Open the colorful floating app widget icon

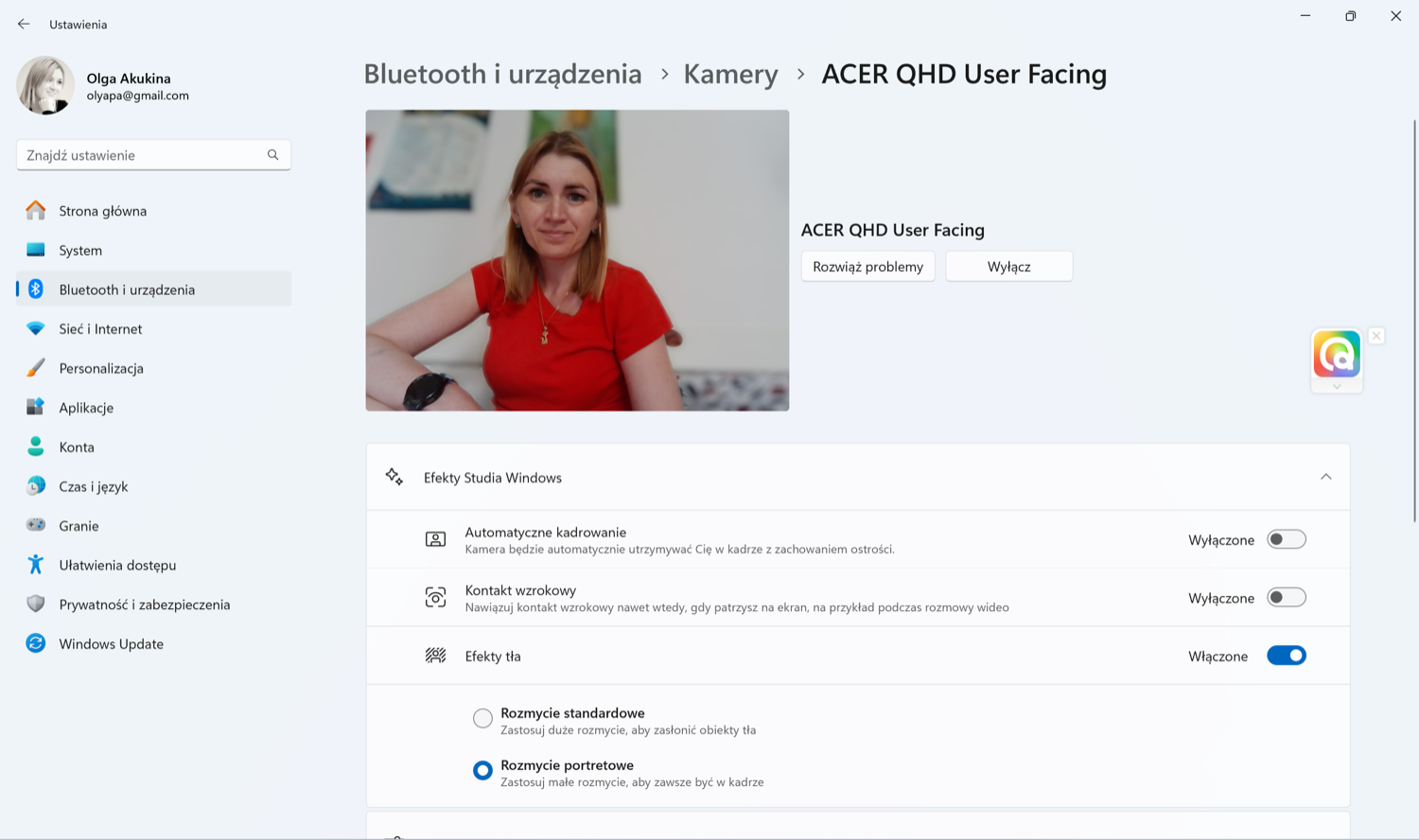point(1337,355)
